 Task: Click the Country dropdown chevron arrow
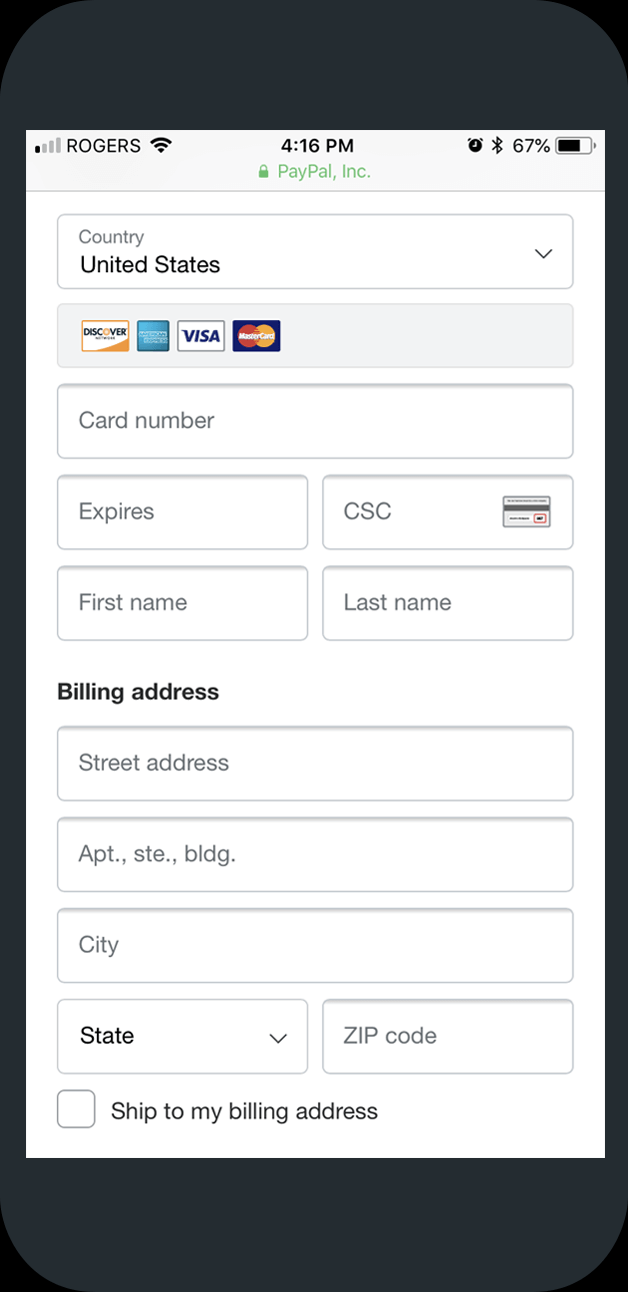coord(543,254)
